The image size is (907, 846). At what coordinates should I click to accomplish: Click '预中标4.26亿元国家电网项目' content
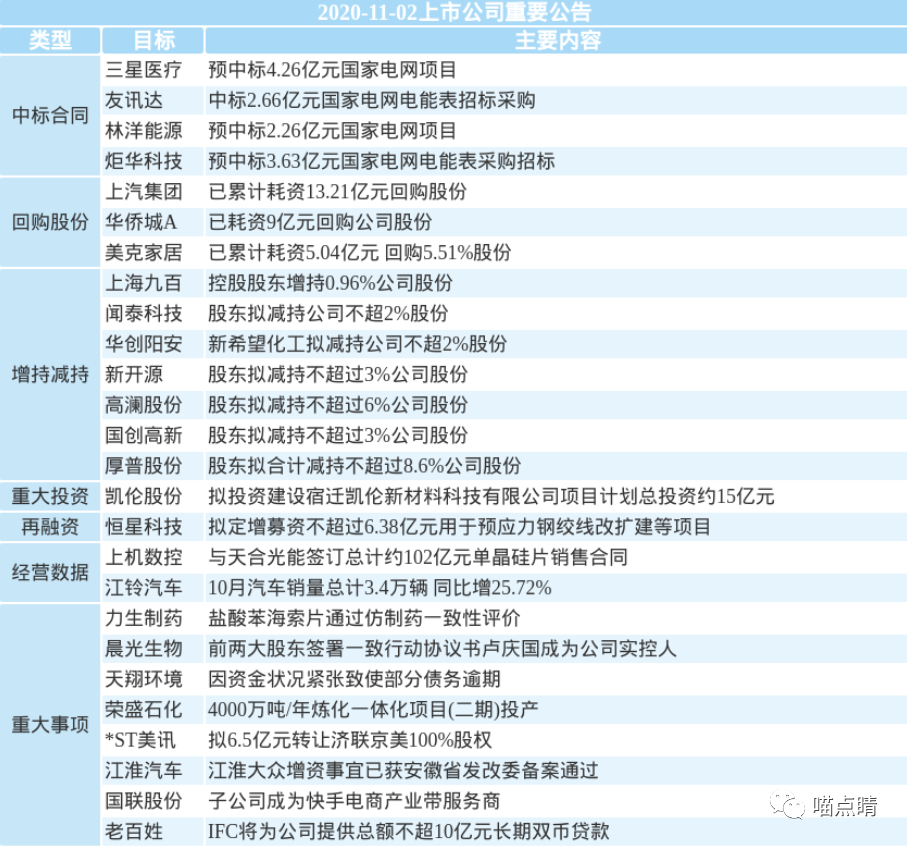coord(332,70)
